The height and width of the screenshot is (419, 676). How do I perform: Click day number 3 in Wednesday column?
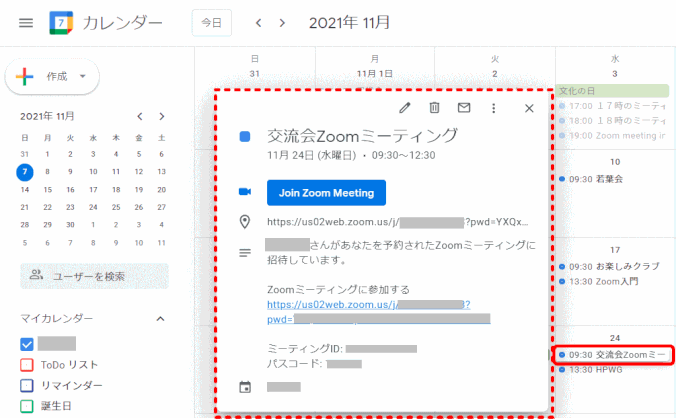[x=615, y=74]
